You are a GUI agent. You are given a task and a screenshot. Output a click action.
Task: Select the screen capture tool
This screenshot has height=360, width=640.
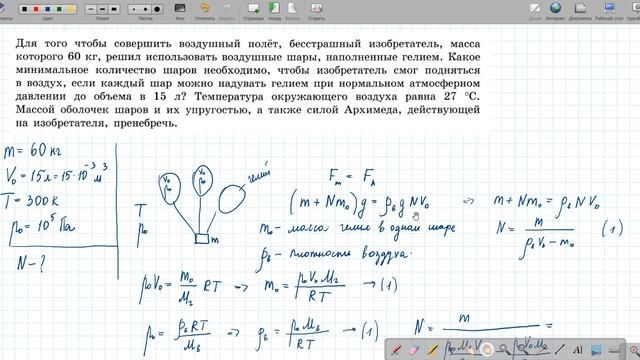(596, 350)
